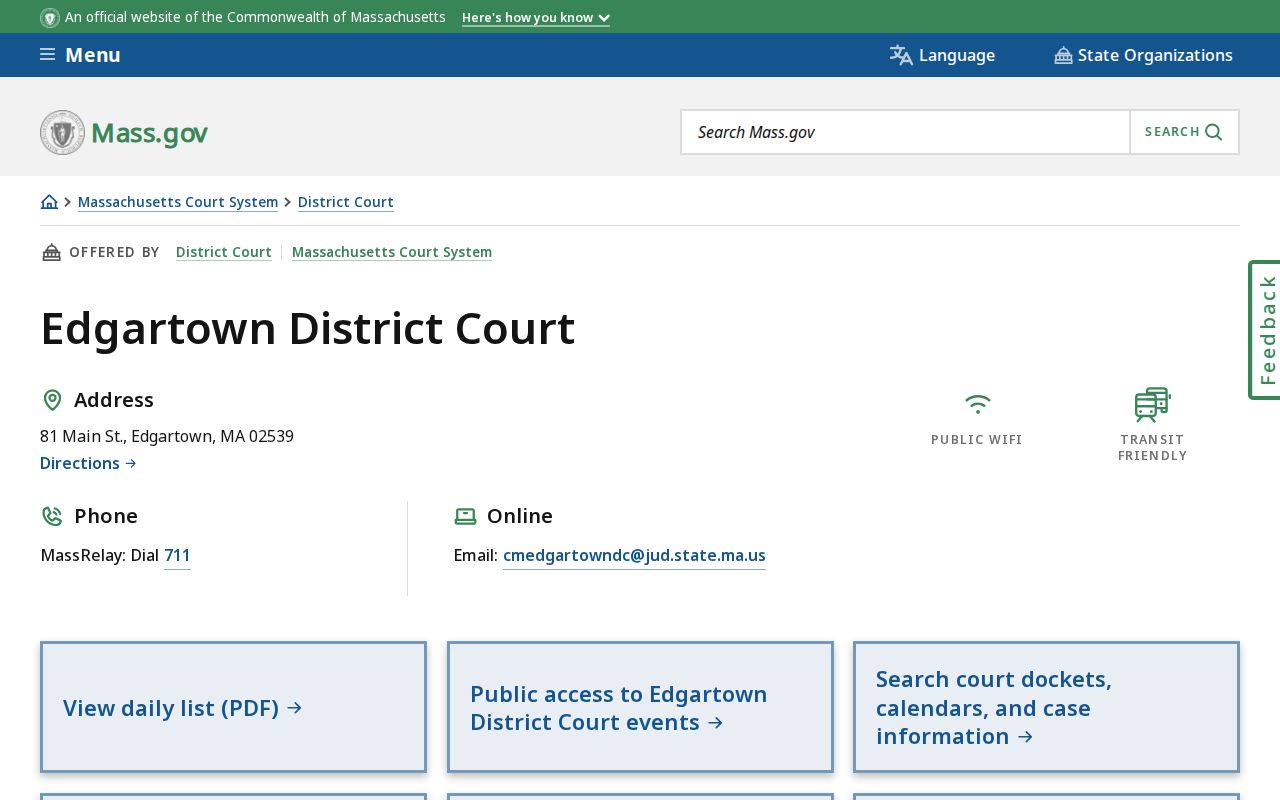Open Public access to Edgartown District Court events
Screen dimensions: 1280x800
[x=640, y=707]
